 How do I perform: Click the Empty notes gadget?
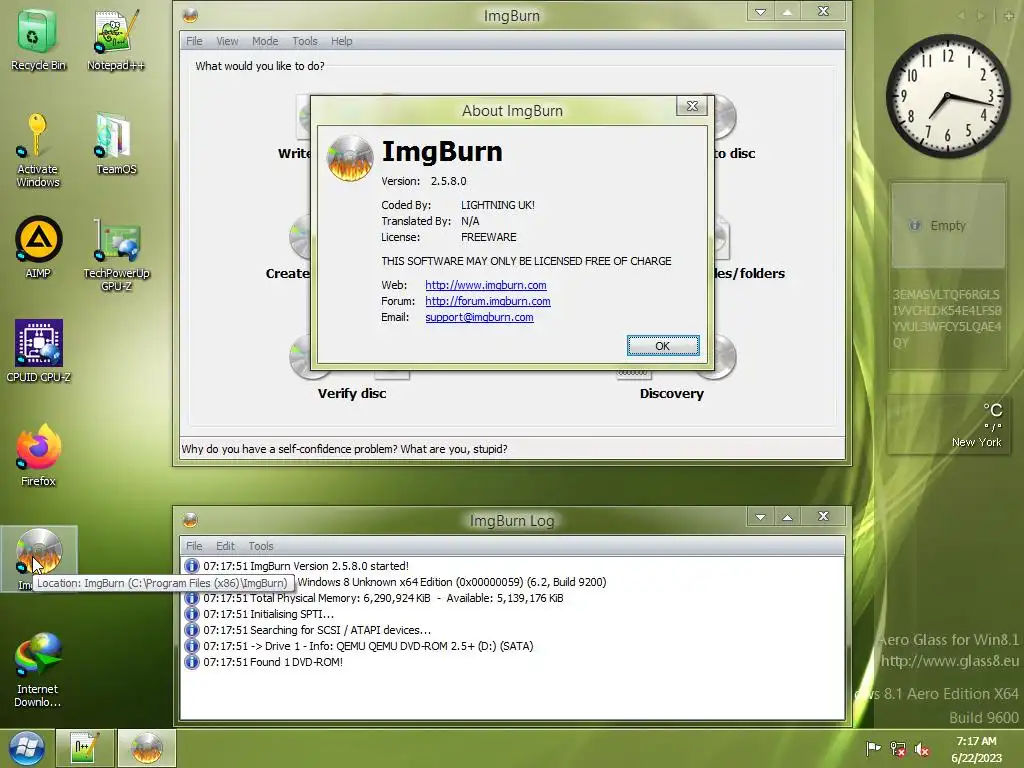(948, 226)
